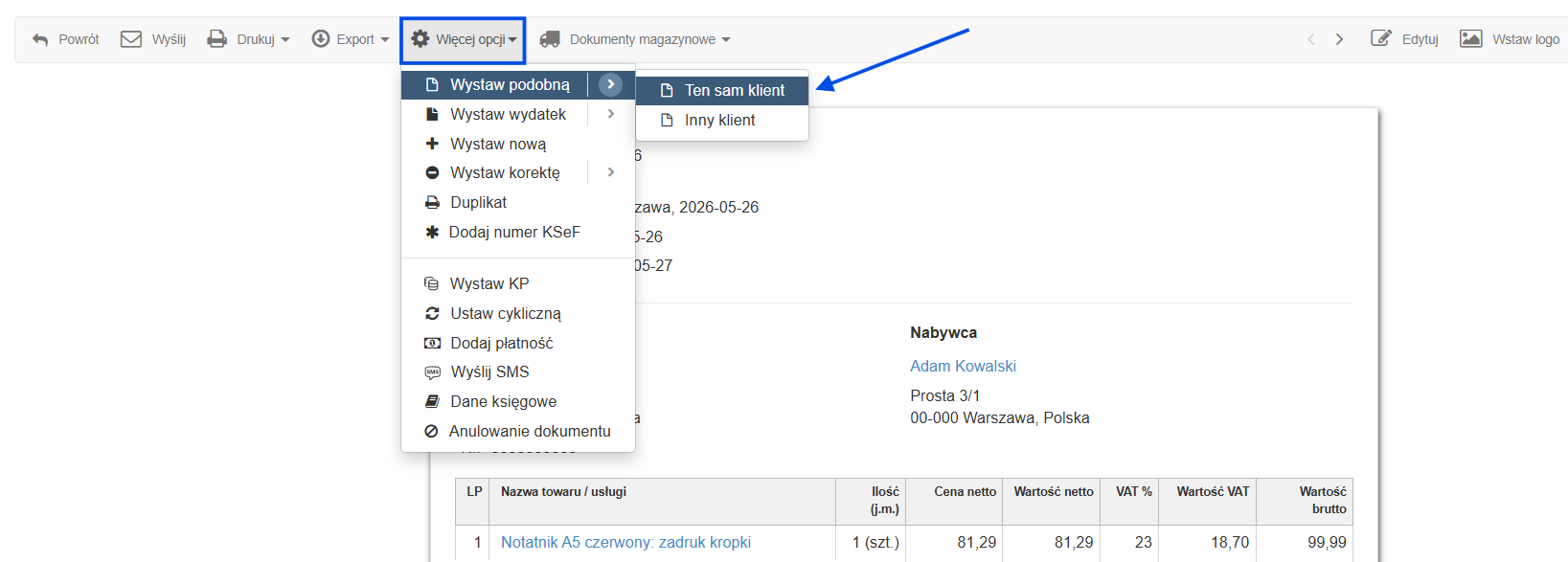
Task: Click the Dokumenty magazynowe truck icon
Action: pyautogui.click(x=550, y=39)
